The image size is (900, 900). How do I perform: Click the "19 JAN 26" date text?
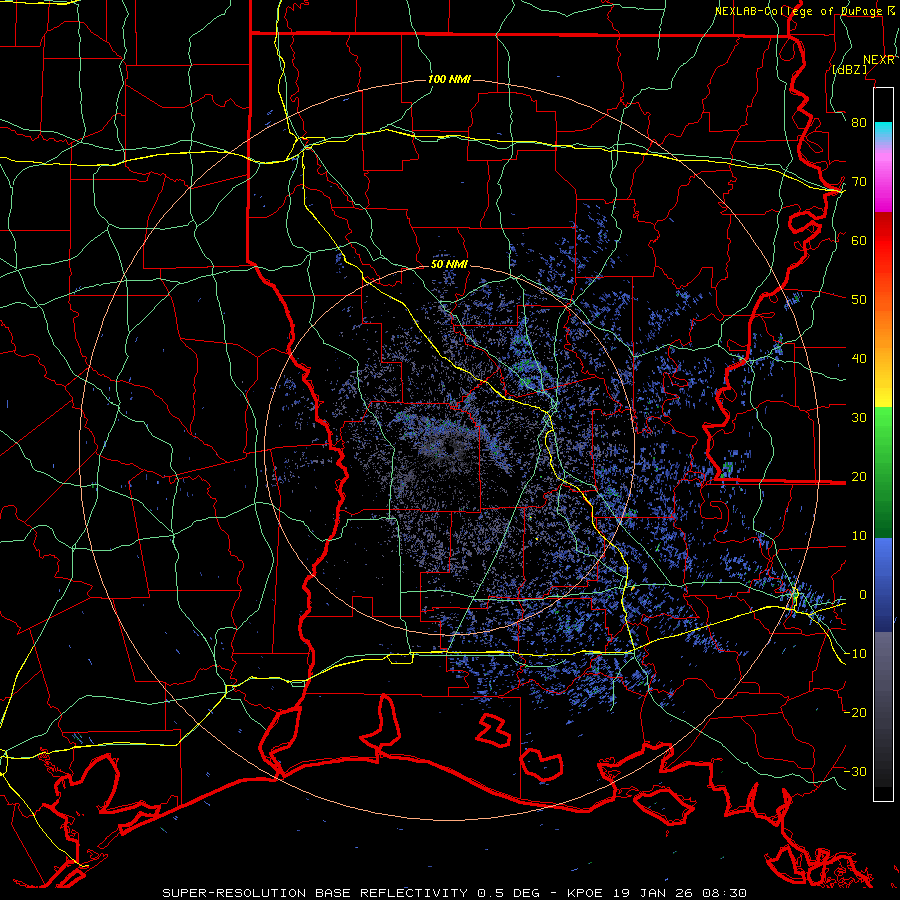[x=651, y=893]
